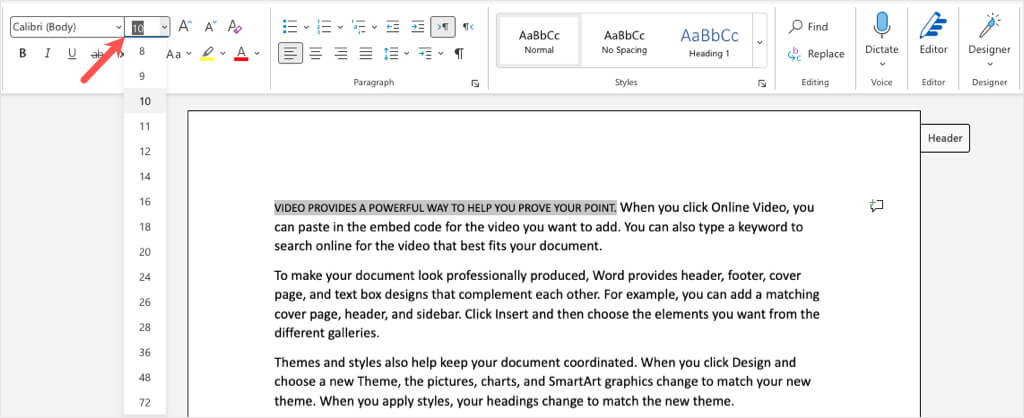Choose font size 36 in the dropdown
Screen dimensions: 1024x418
tap(145, 352)
